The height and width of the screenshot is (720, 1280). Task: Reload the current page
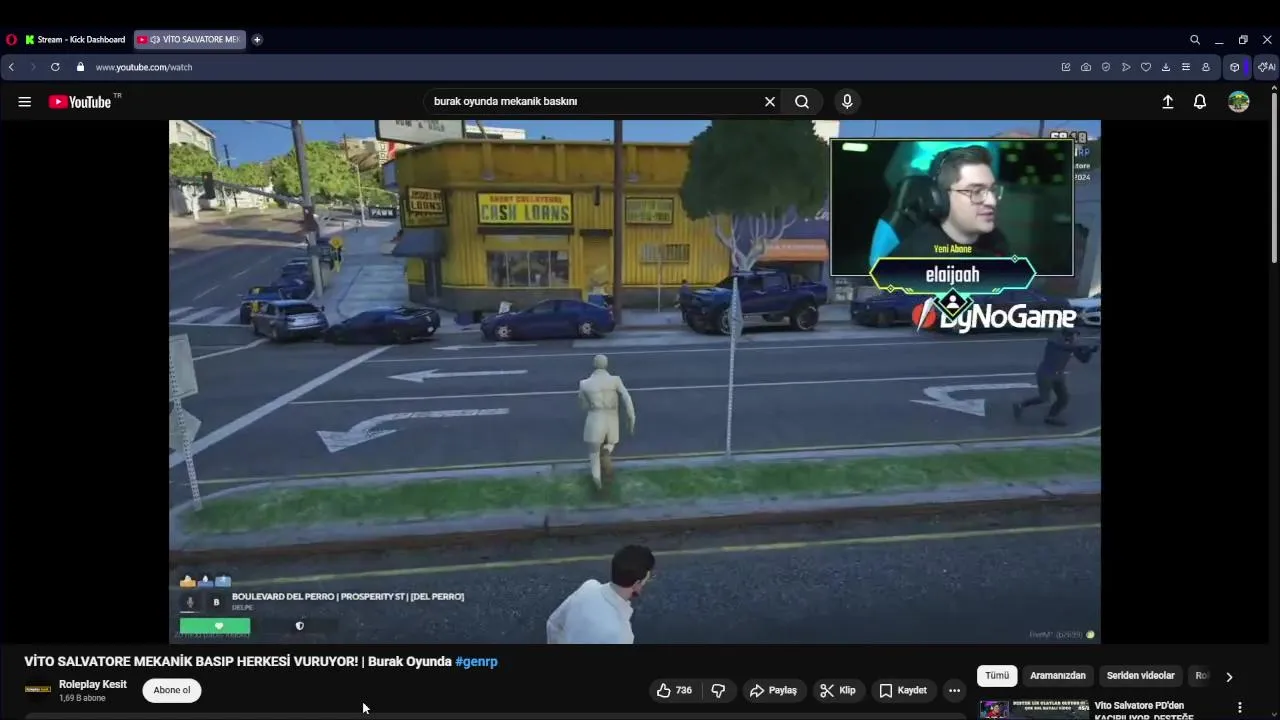[55, 67]
